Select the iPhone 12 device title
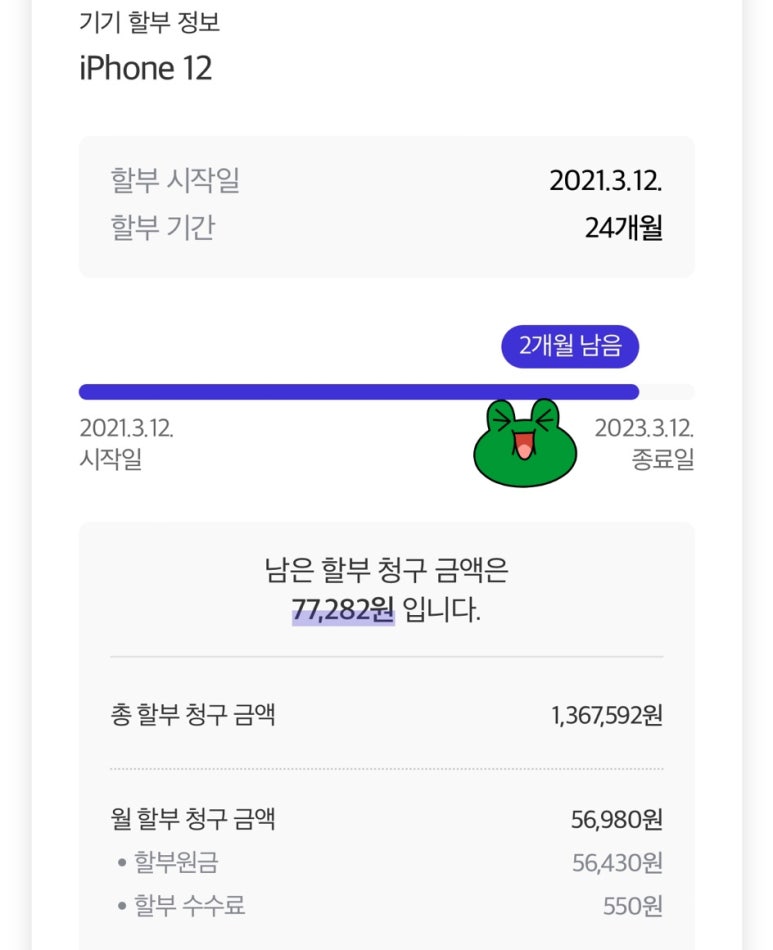 pos(145,68)
